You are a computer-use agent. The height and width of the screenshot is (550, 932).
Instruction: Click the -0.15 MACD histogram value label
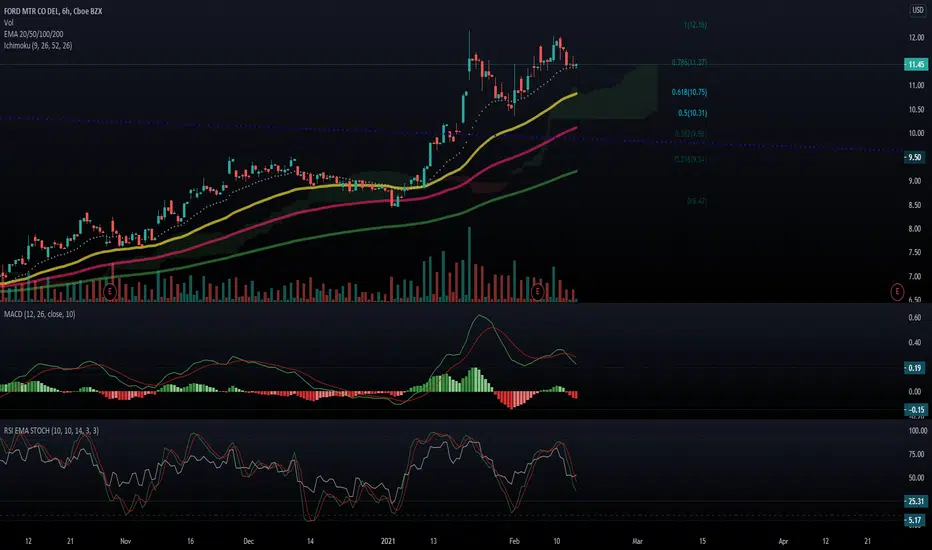(x=916, y=410)
